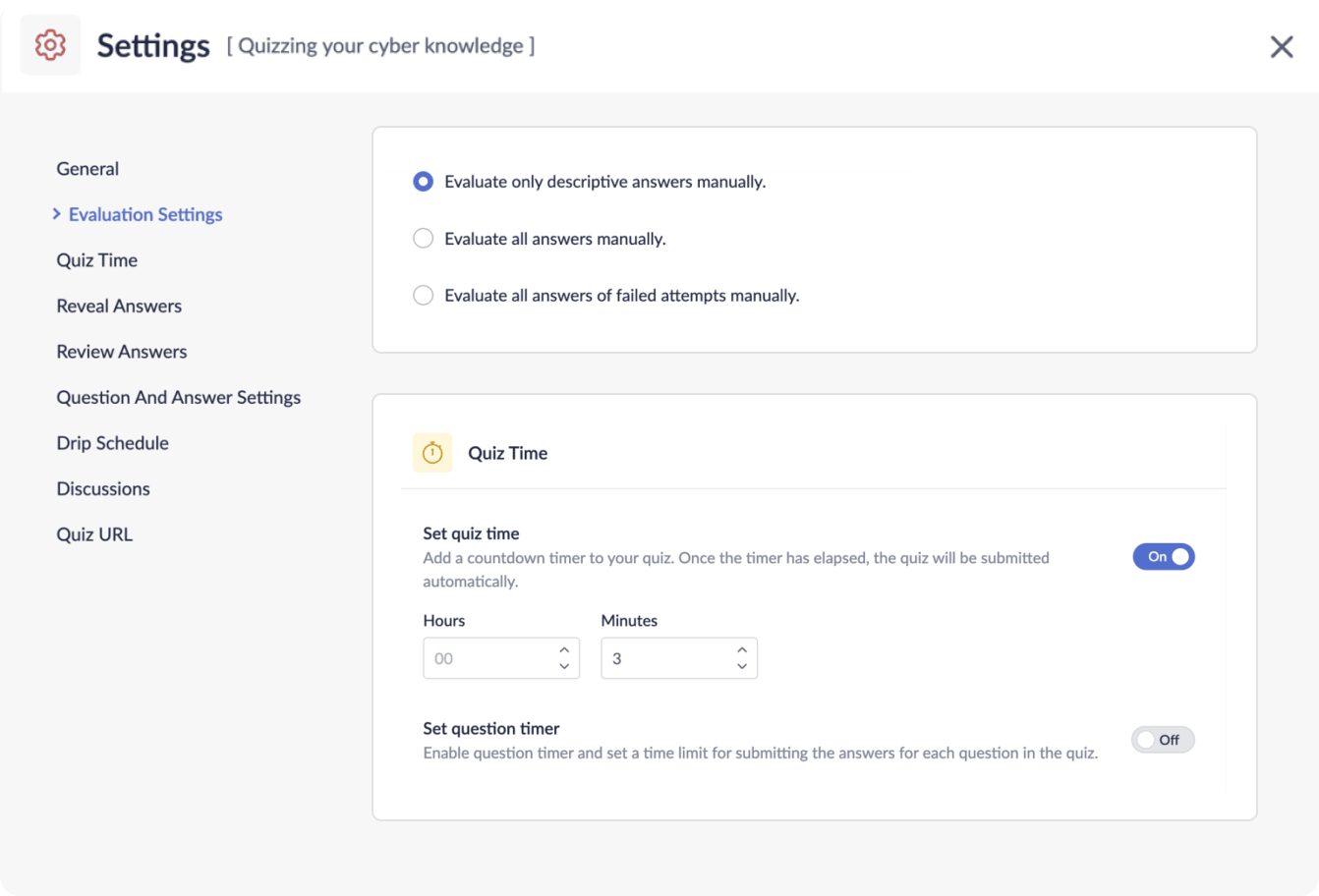
Task: Open the General settings section
Action: (87, 168)
